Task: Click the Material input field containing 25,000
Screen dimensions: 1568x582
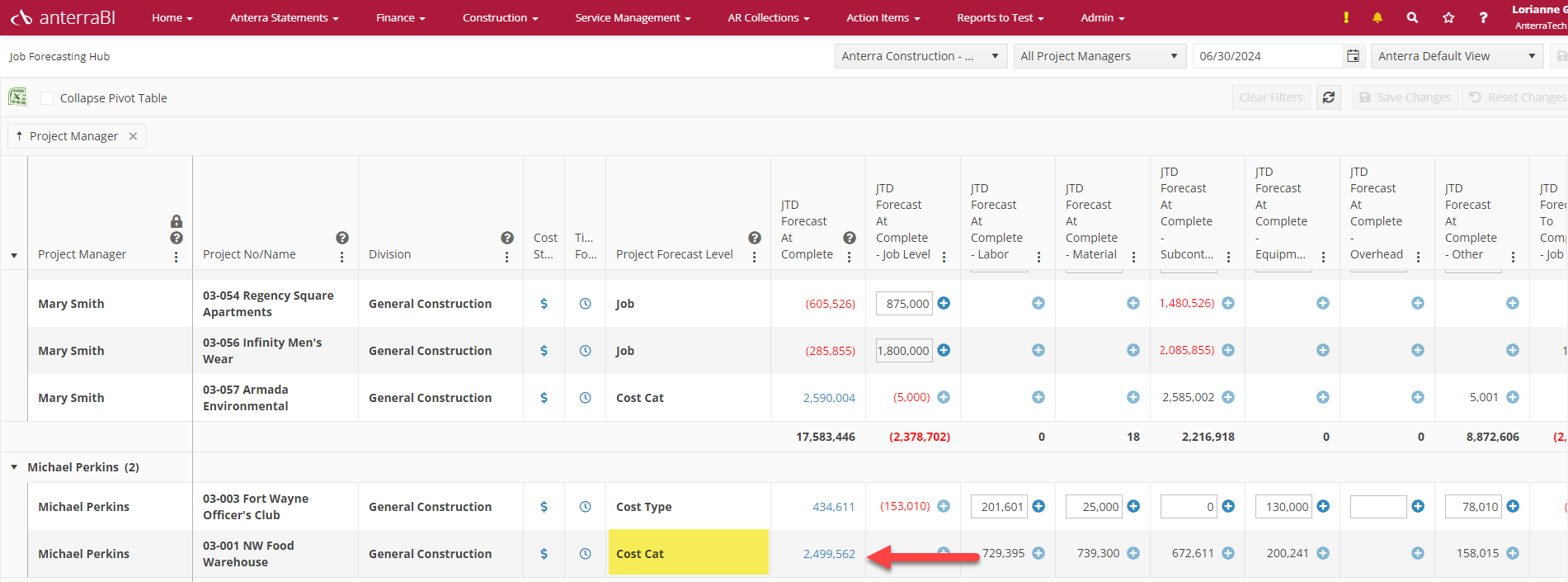Action: (x=1094, y=507)
